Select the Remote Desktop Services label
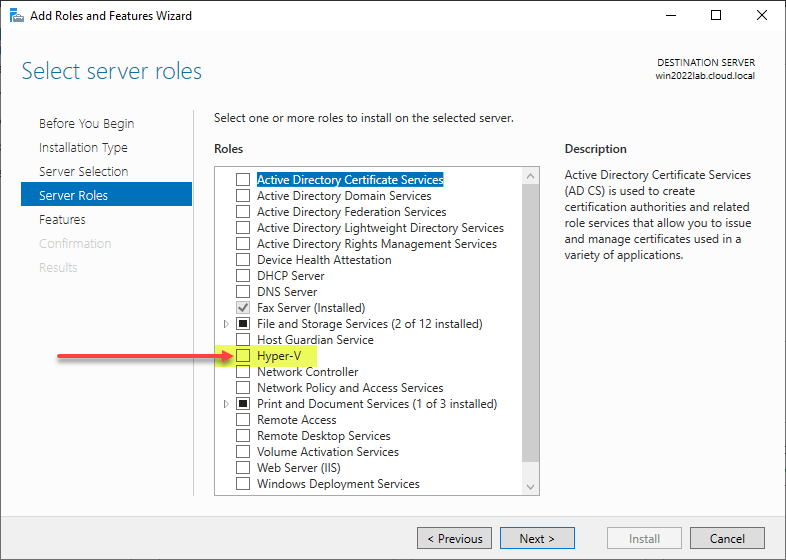This screenshot has height=560, width=786. 324,436
